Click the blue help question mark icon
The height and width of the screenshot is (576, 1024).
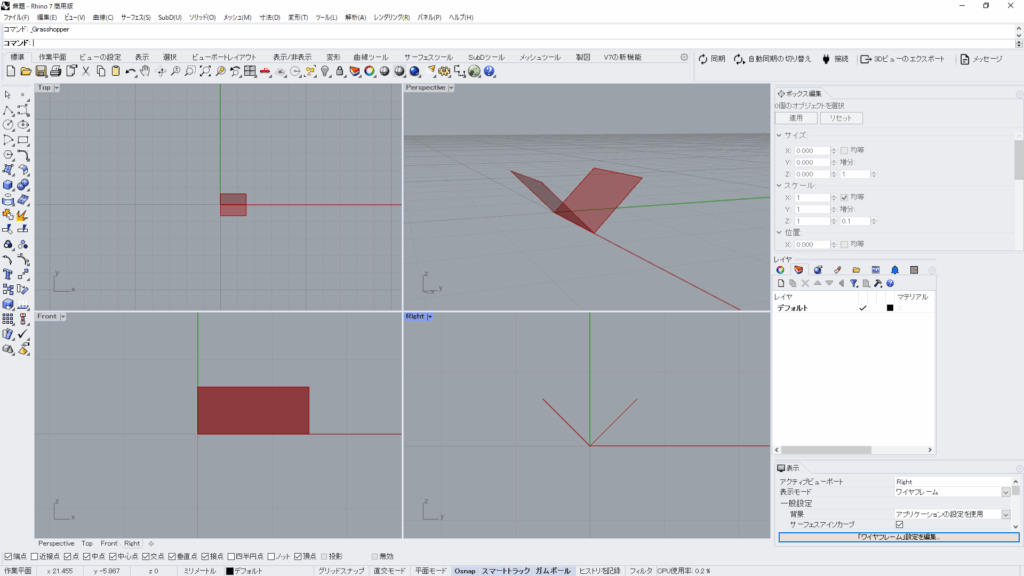pos(490,71)
